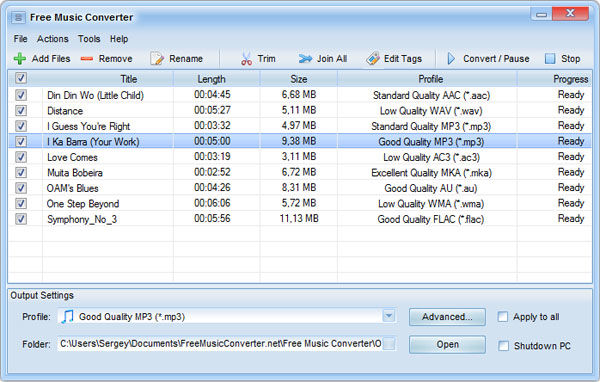
Task: Sort by the Size column header
Action: click(298, 79)
